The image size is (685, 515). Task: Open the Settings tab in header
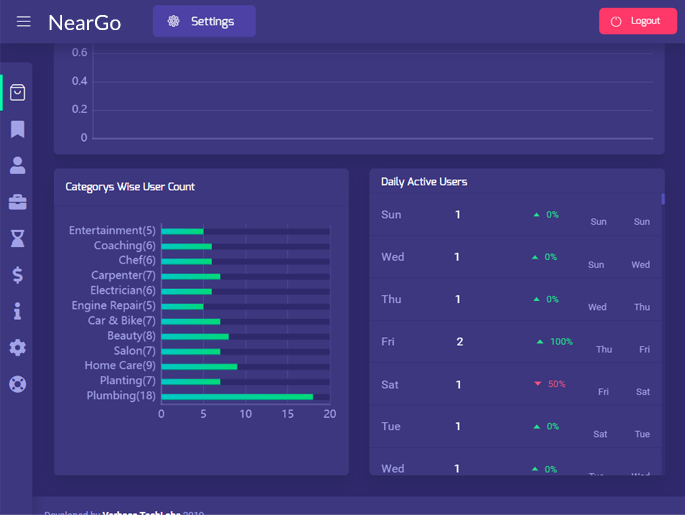coord(204,21)
